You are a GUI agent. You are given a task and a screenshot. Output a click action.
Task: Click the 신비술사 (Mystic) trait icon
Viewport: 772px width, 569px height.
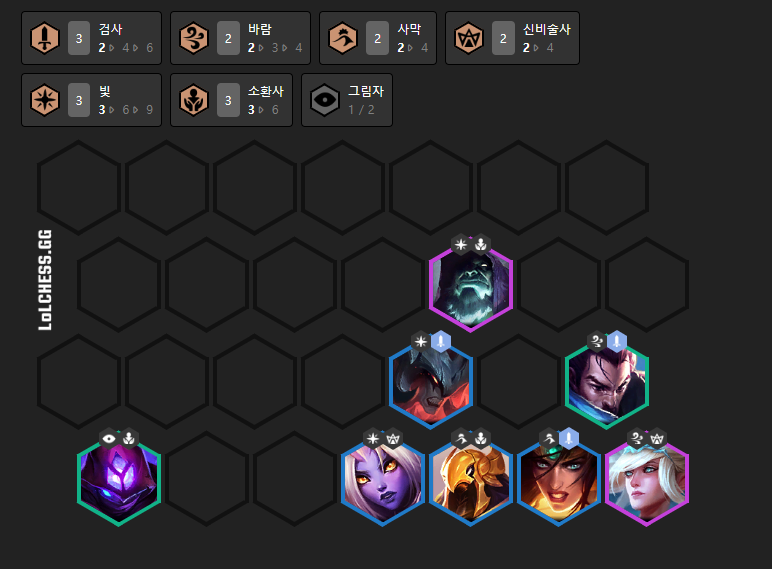tap(469, 38)
